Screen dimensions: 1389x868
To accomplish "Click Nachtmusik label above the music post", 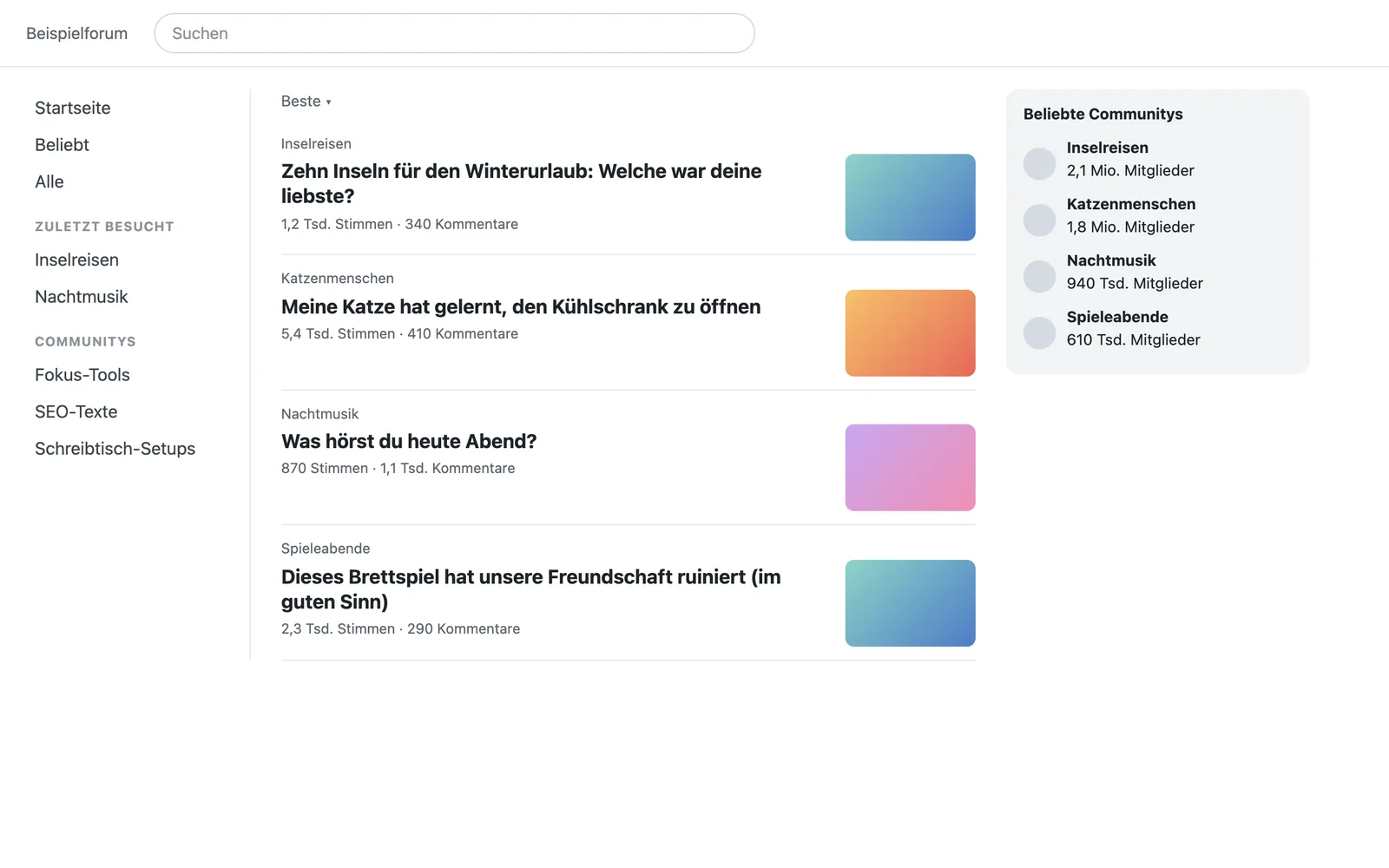I will 319,414.
